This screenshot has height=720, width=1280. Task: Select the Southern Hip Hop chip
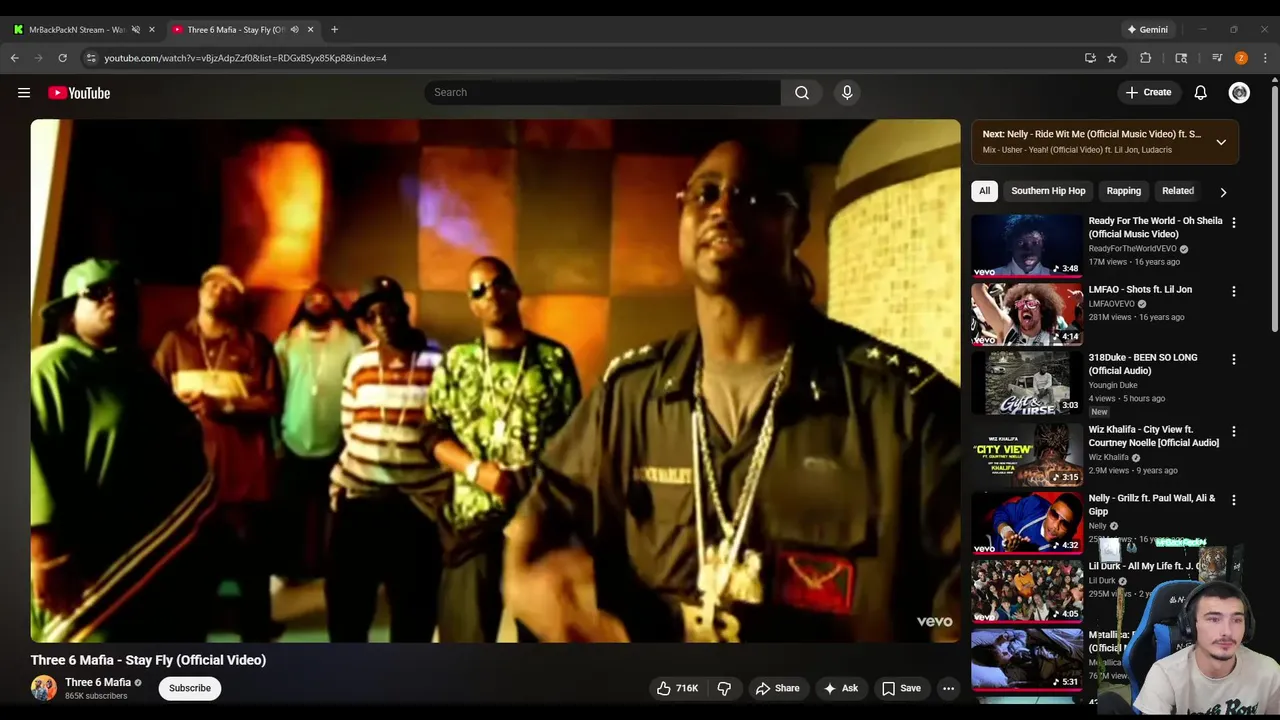1048,191
